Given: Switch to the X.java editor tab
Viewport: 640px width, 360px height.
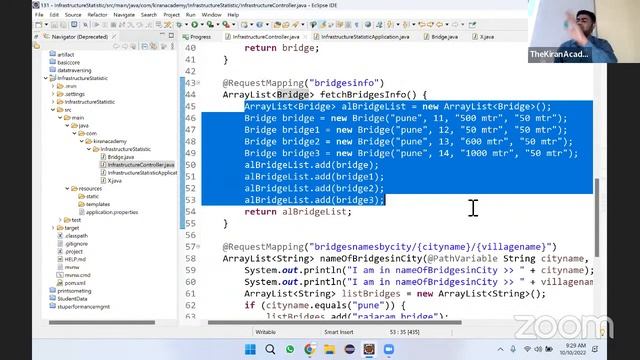Looking at the screenshot, I should (483, 37).
